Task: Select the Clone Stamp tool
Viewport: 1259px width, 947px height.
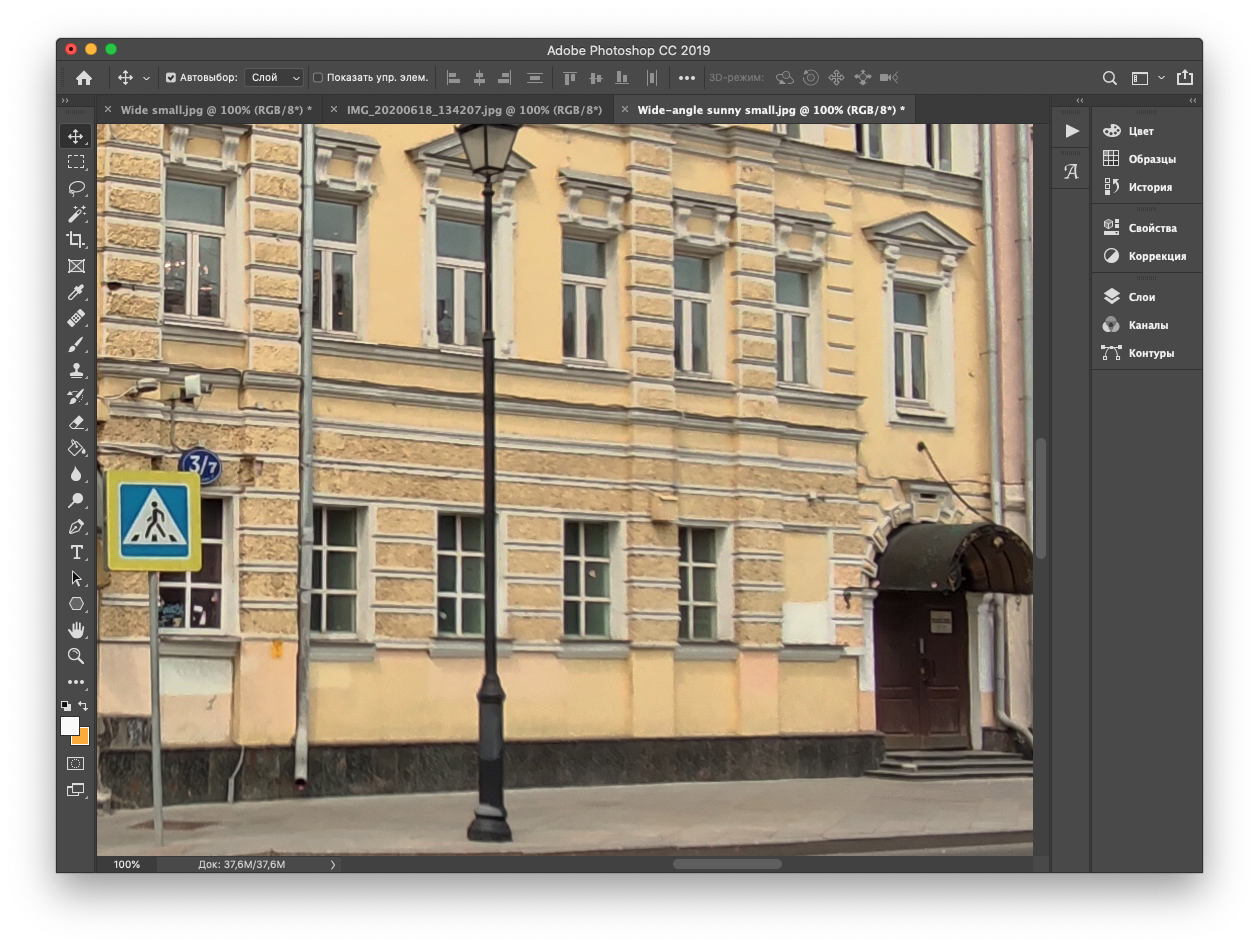Action: [x=76, y=371]
